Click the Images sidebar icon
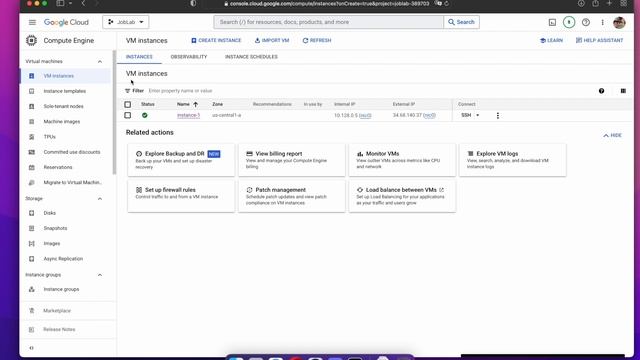This screenshot has width=640, height=360. 31,243
